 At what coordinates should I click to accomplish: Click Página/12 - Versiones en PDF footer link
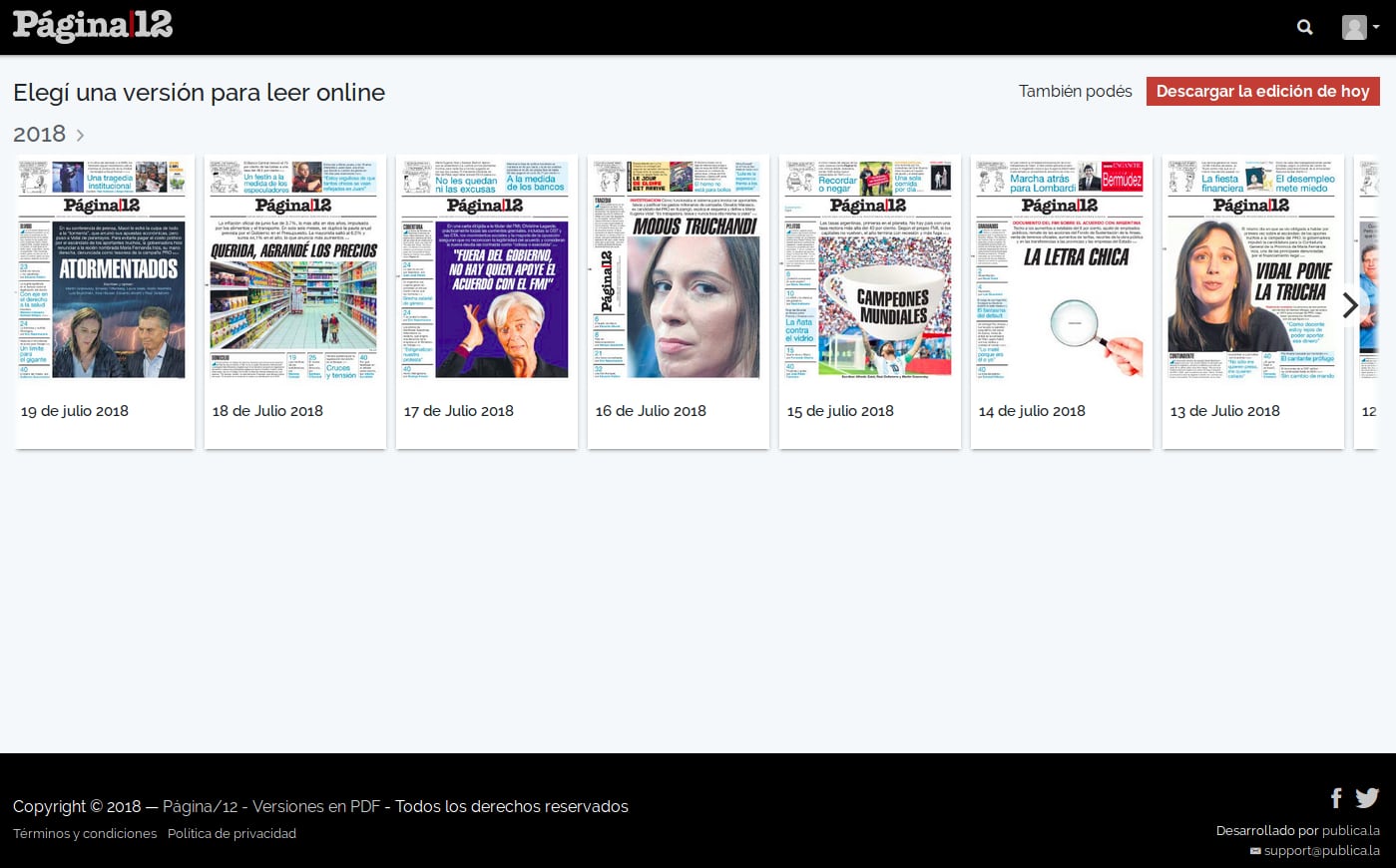click(271, 806)
